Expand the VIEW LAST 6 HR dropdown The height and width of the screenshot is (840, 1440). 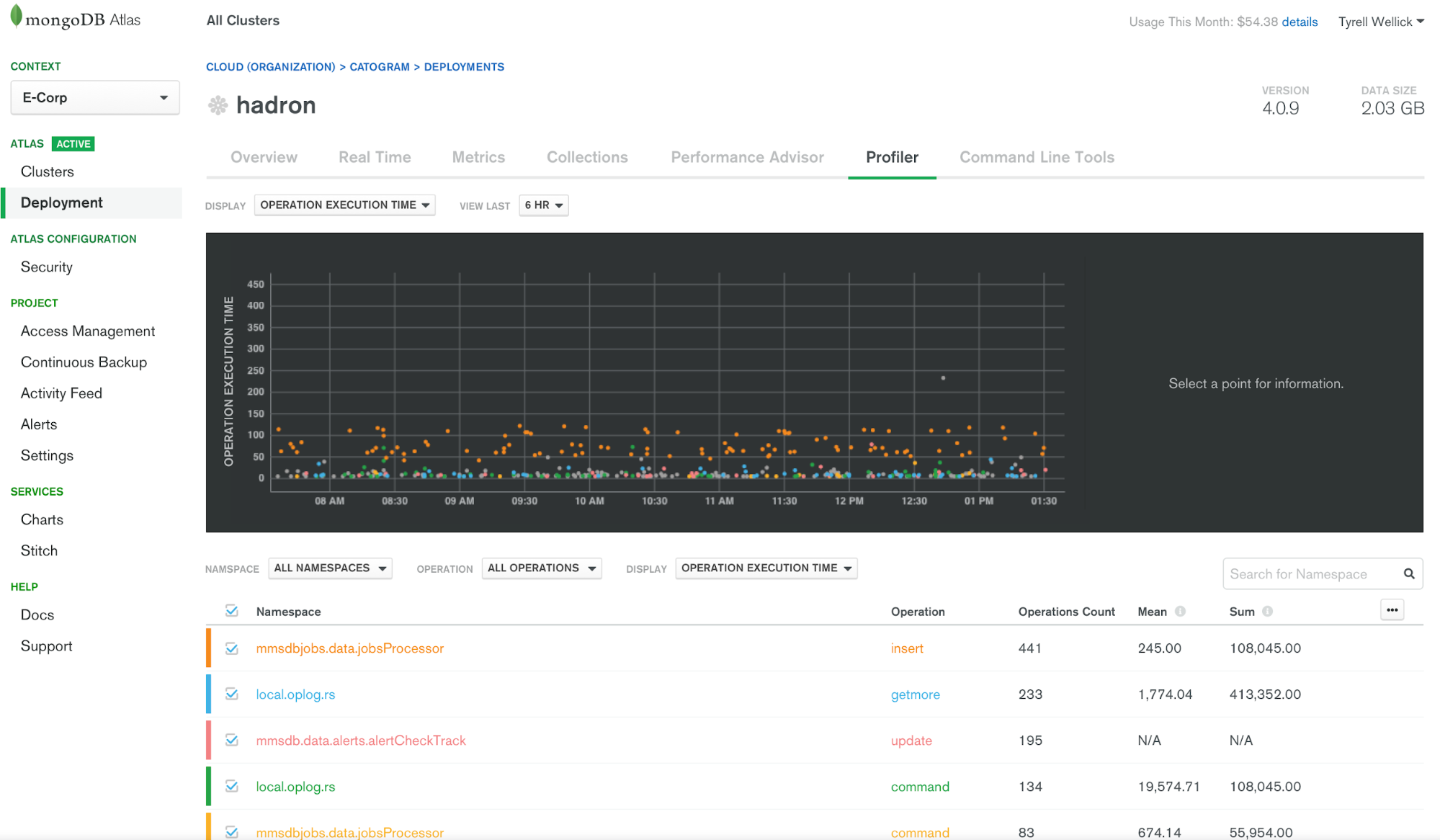click(x=540, y=205)
